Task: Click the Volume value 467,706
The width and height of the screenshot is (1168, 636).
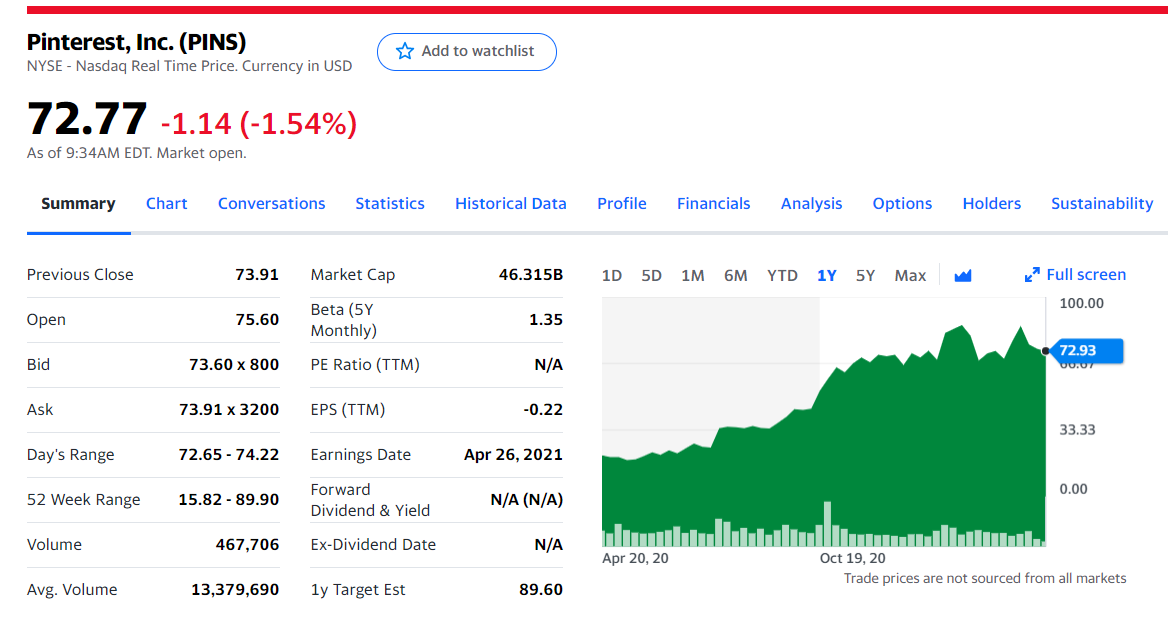Action: click(247, 544)
